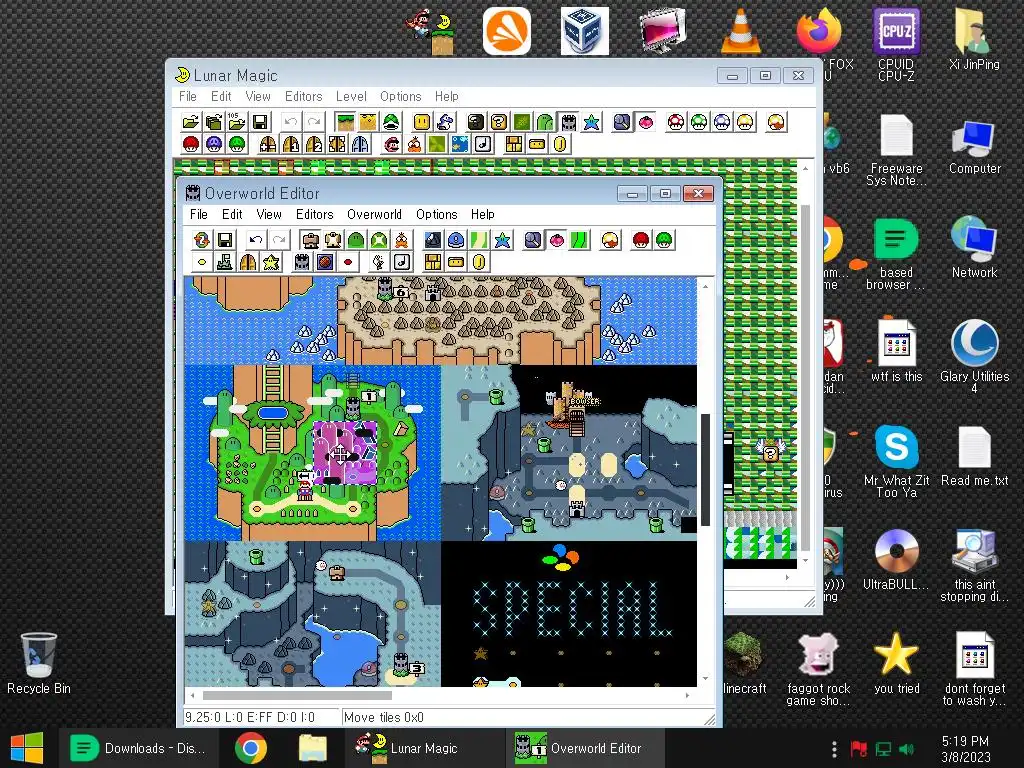The height and width of the screenshot is (768, 1024).
Task: Open the Downloads taskbar button
Action: point(138,748)
